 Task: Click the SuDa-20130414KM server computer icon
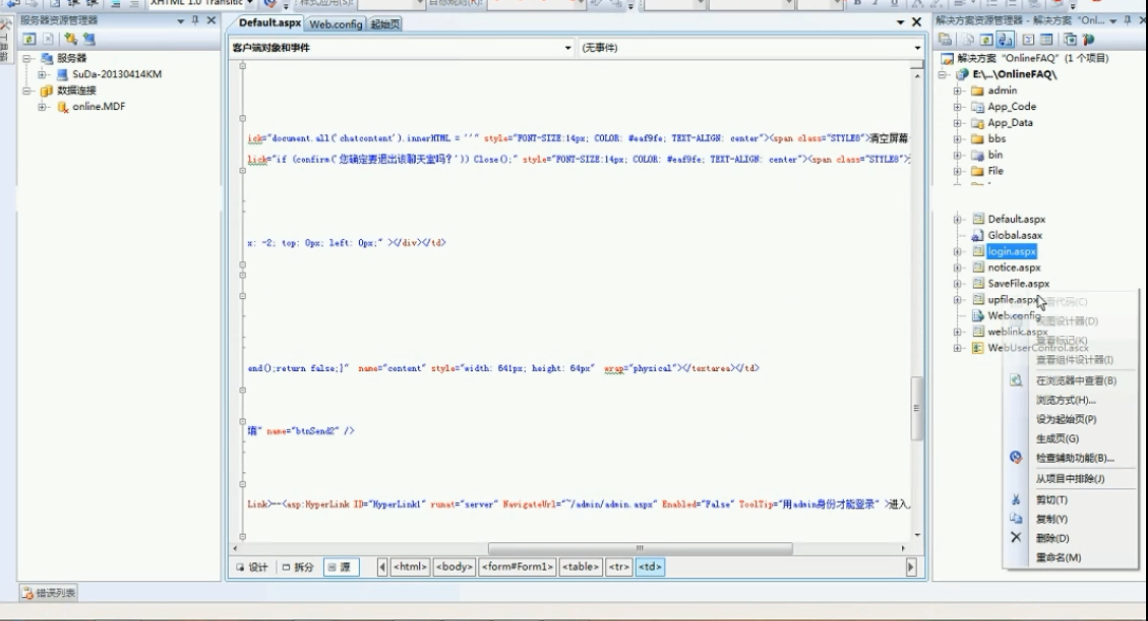coord(63,75)
